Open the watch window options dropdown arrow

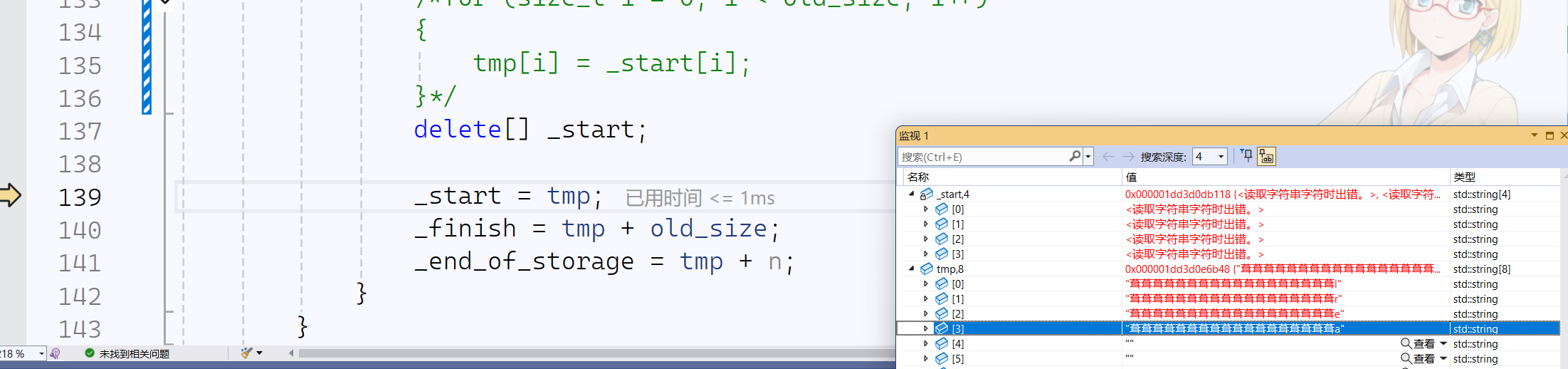tap(1535, 135)
